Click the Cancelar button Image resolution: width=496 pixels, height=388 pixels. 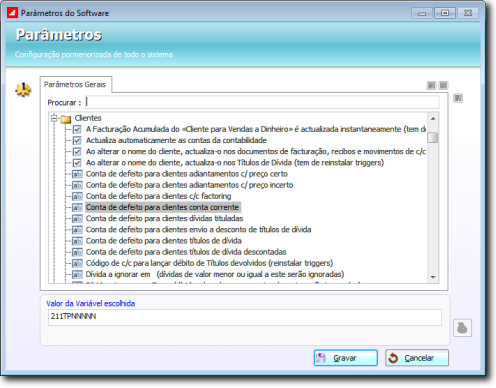(x=417, y=358)
